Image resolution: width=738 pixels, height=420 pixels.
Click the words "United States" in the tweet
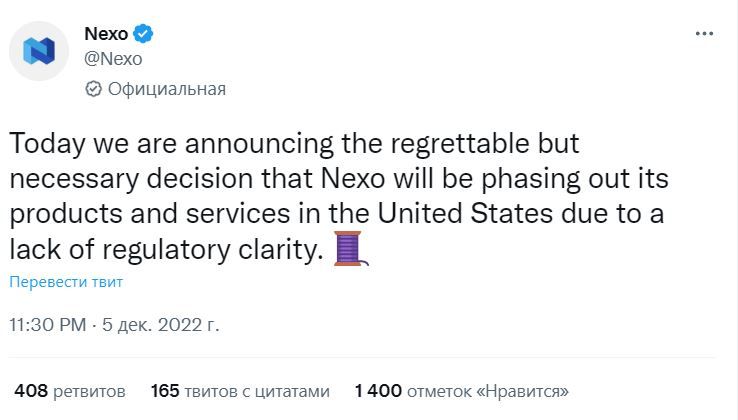[465, 213]
